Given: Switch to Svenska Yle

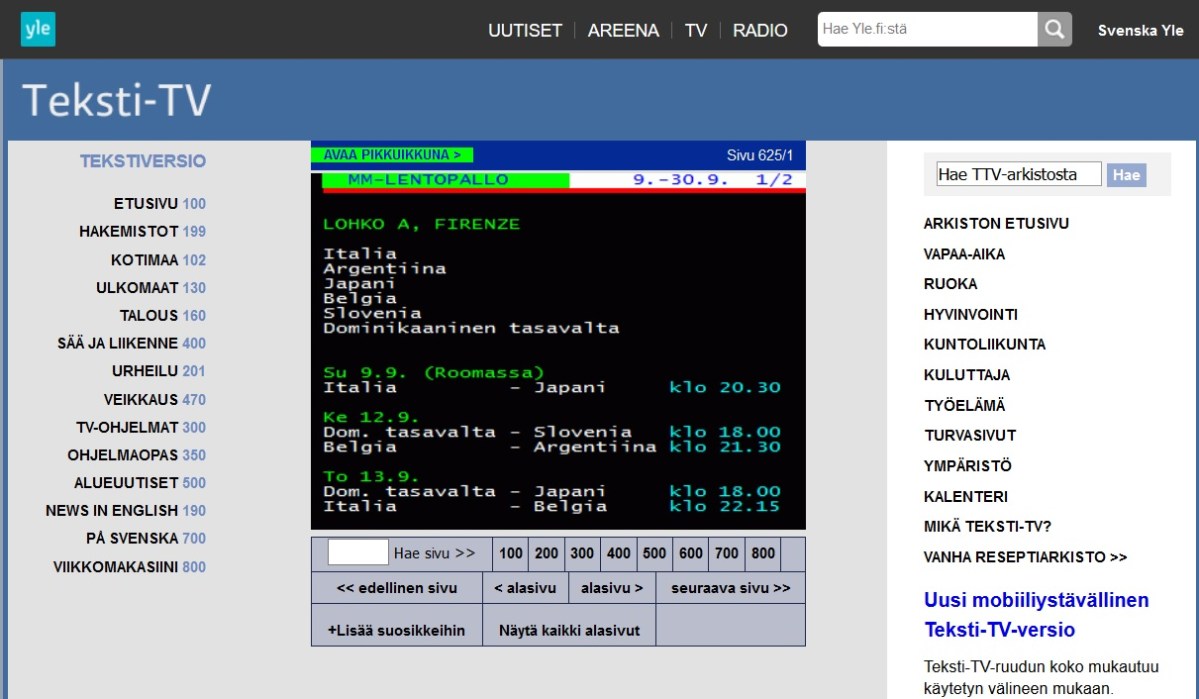Looking at the screenshot, I should 1140,30.
